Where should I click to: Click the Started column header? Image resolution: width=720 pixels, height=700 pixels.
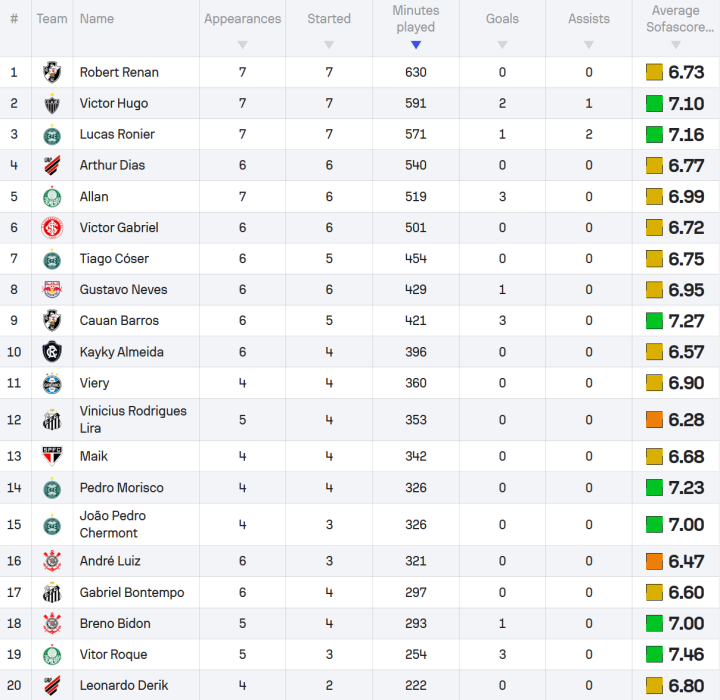[x=329, y=19]
